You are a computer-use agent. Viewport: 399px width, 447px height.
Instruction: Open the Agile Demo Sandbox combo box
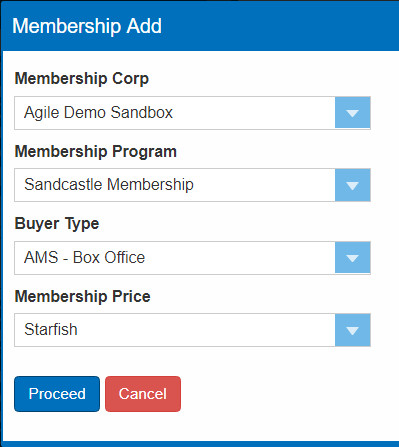(x=192, y=113)
